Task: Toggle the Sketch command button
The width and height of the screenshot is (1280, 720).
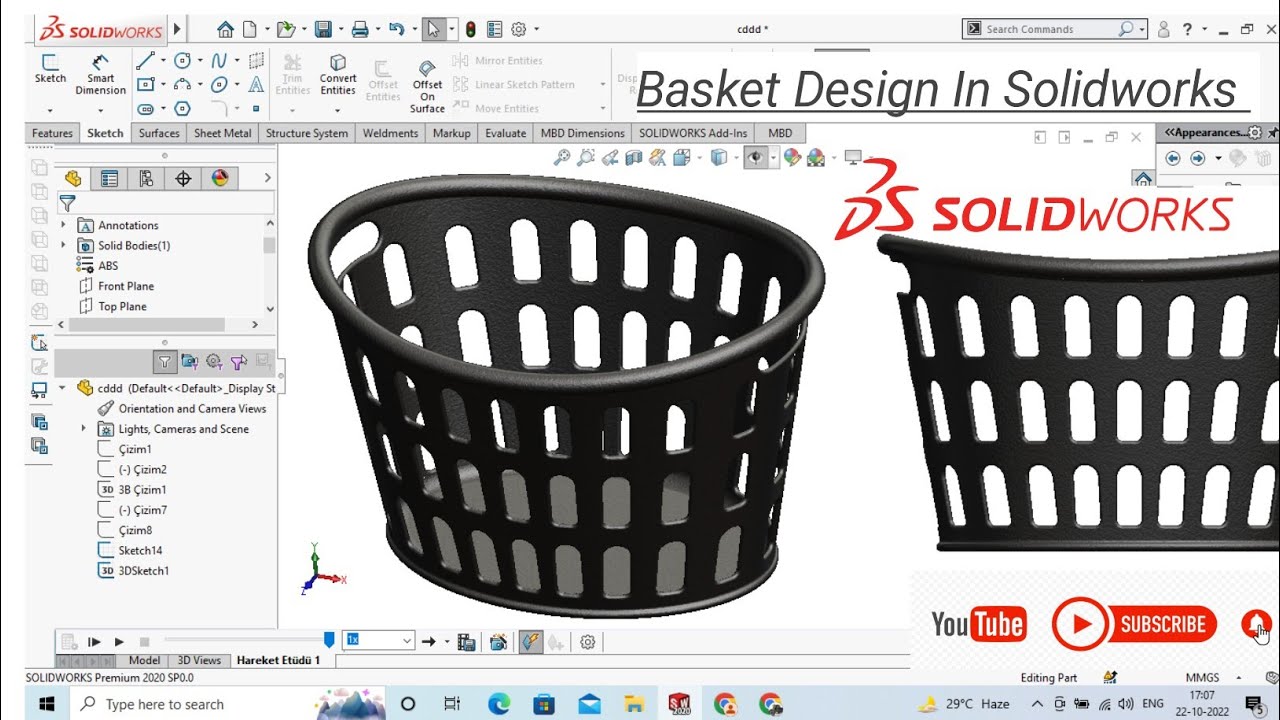Action: click(x=50, y=70)
